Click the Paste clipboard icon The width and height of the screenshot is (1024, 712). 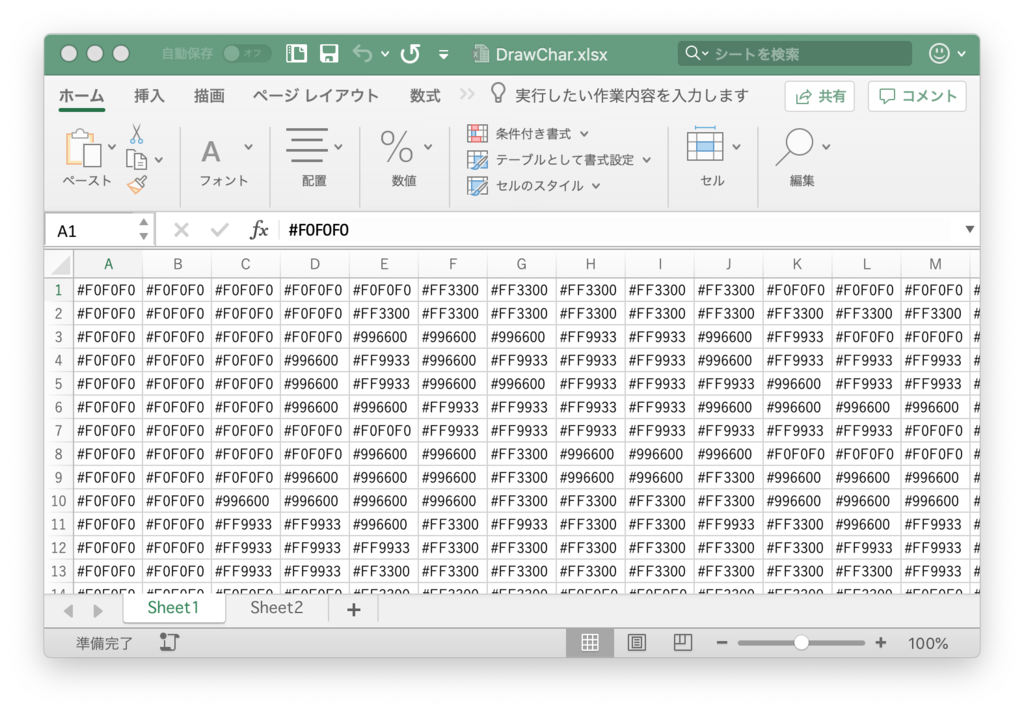pyautogui.click(x=83, y=148)
